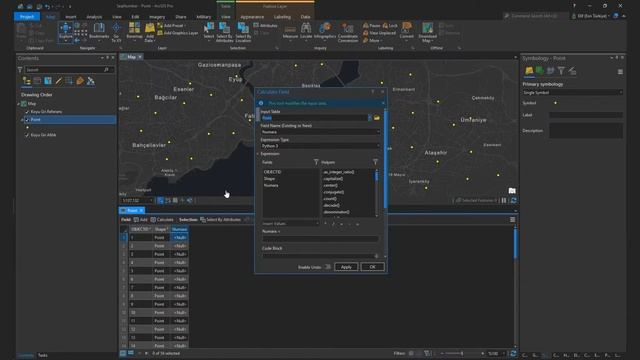Click the table zoom slider
640x360 pixels.
[462, 353]
